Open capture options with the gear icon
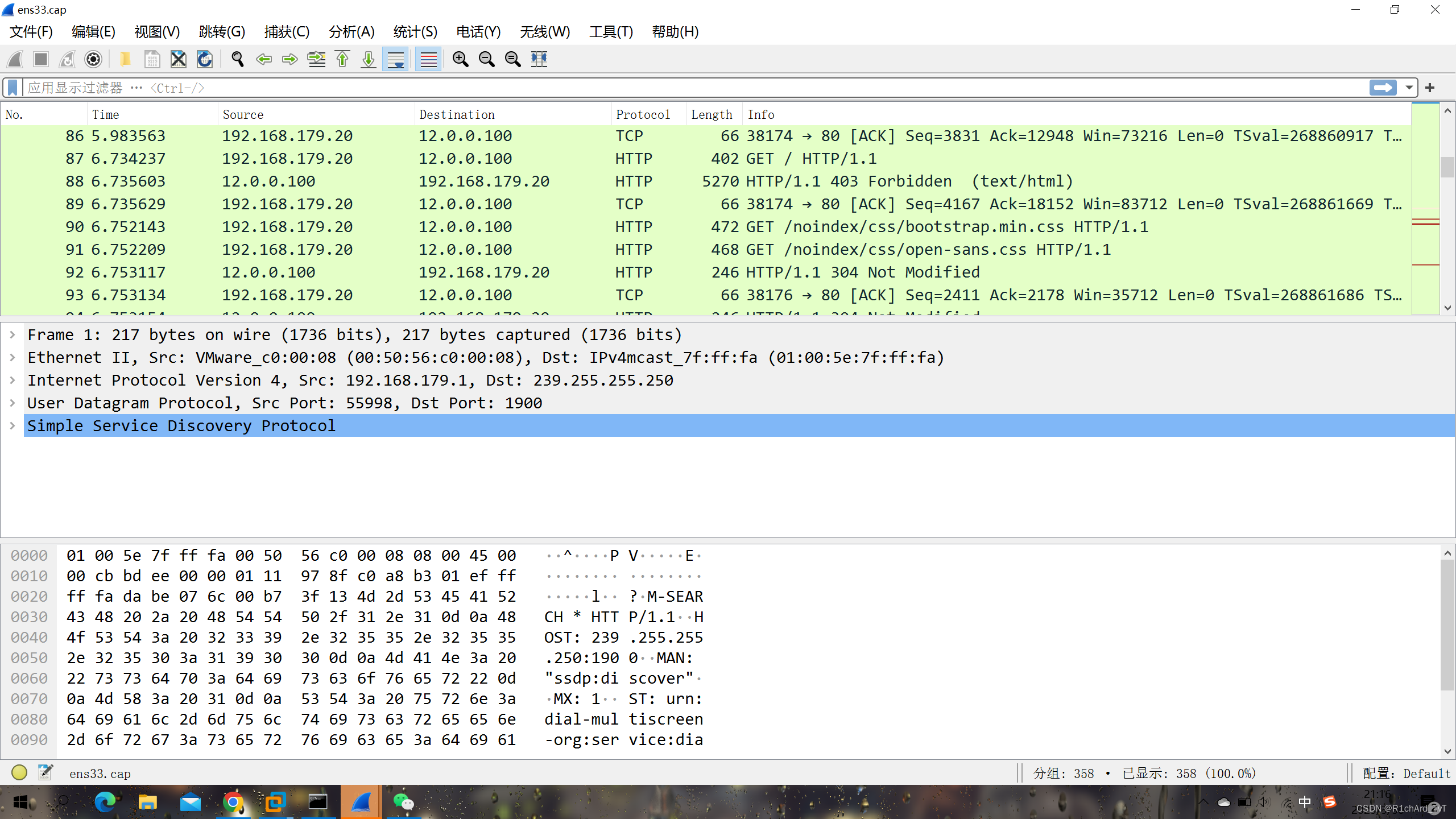1456x819 pixels. coord(93,59)
